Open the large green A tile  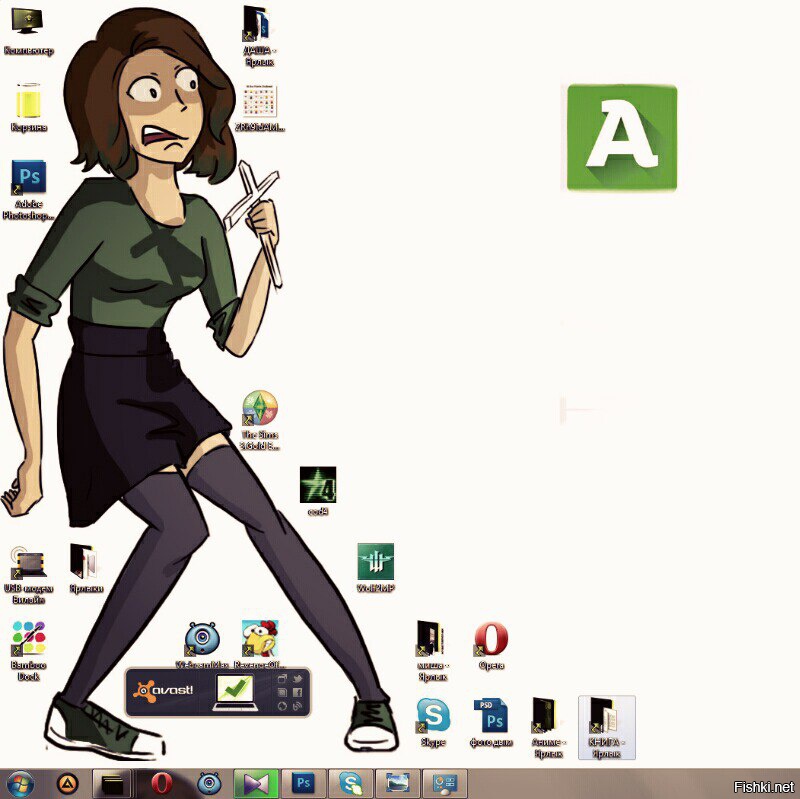(x=622, y=138)
